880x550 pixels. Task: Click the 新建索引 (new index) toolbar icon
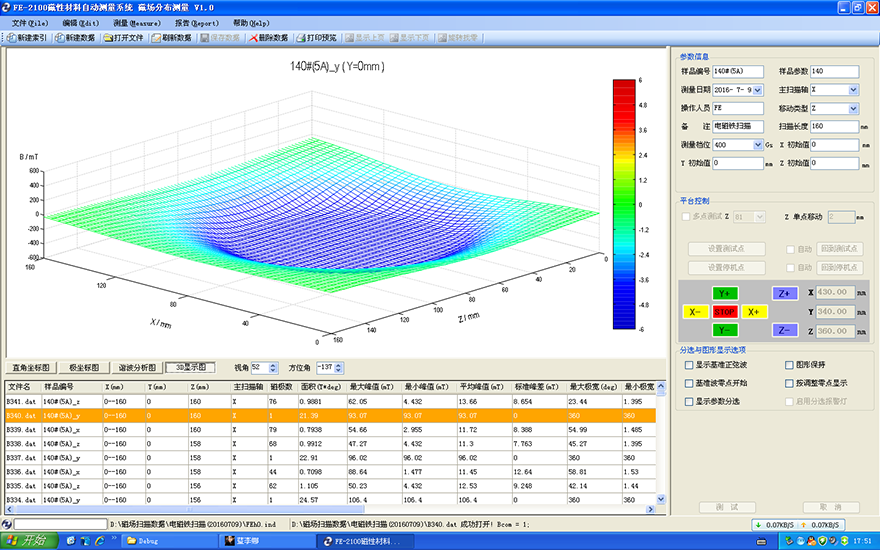pos(12,38)
